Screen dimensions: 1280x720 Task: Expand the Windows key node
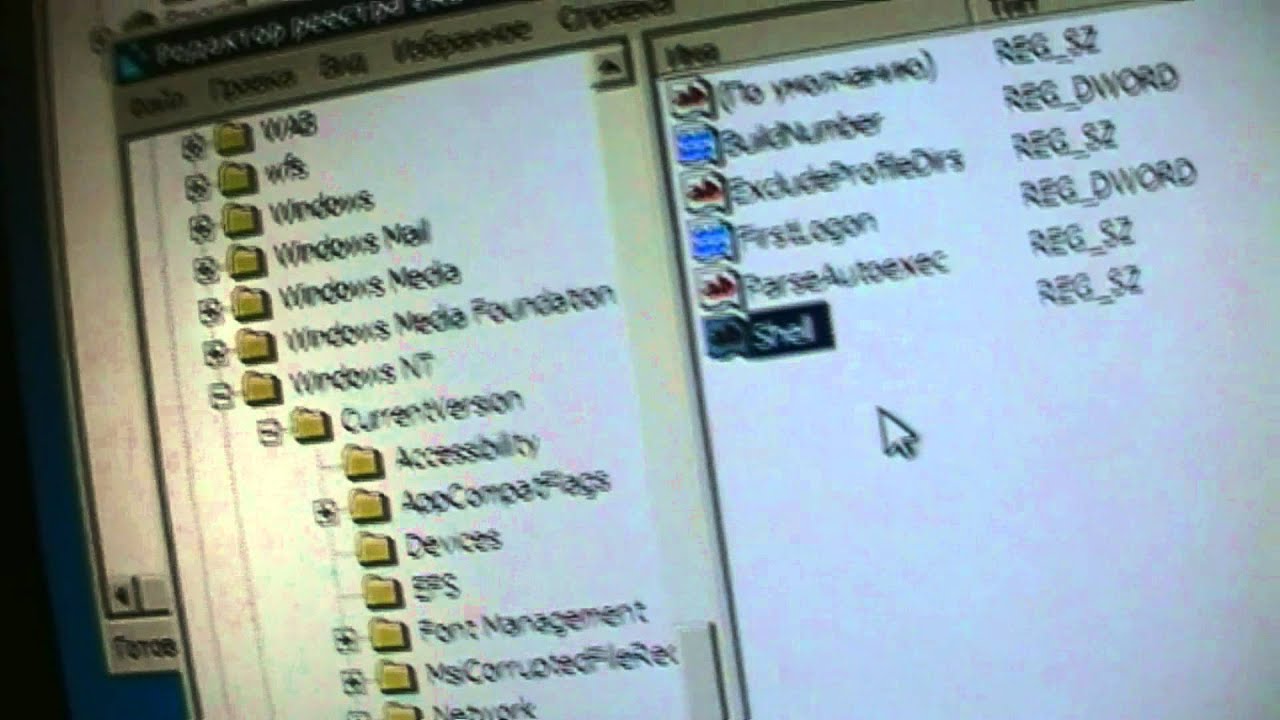202,228
